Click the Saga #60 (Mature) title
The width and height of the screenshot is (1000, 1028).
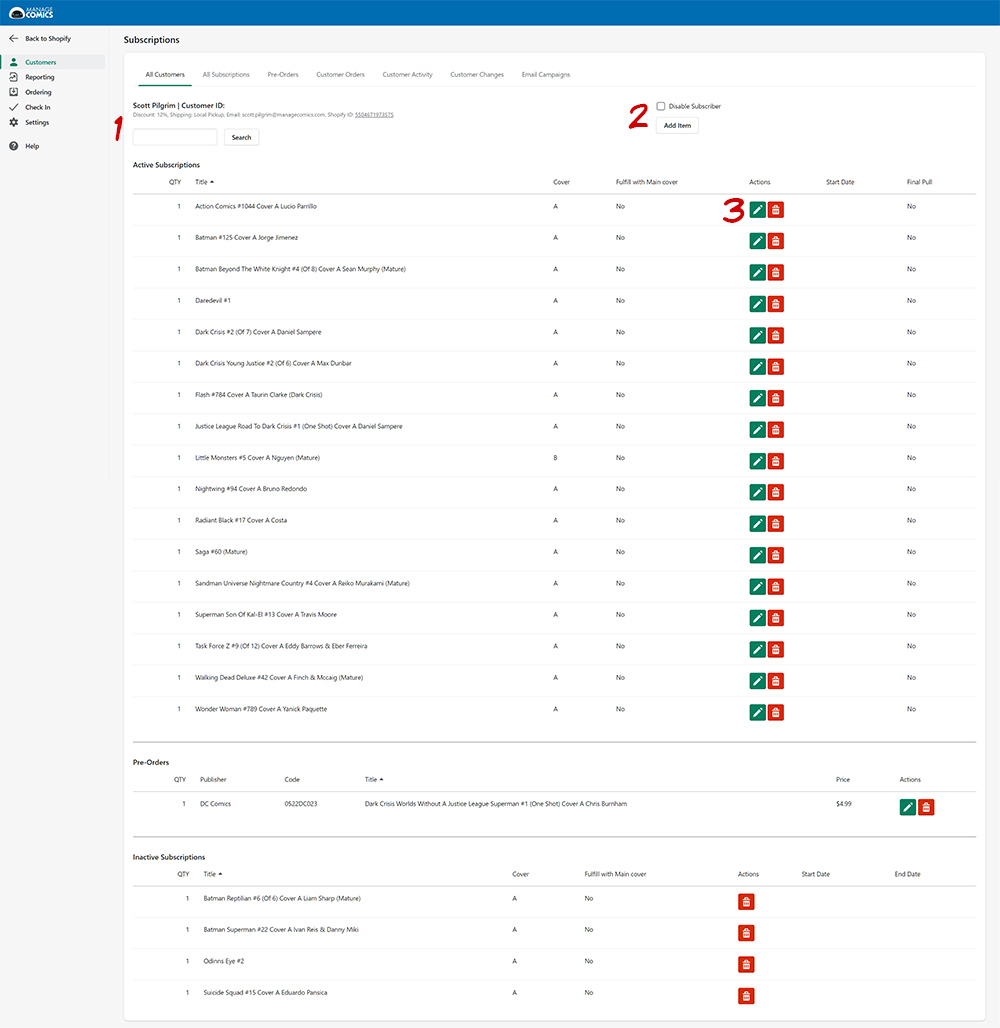[221, 552]
